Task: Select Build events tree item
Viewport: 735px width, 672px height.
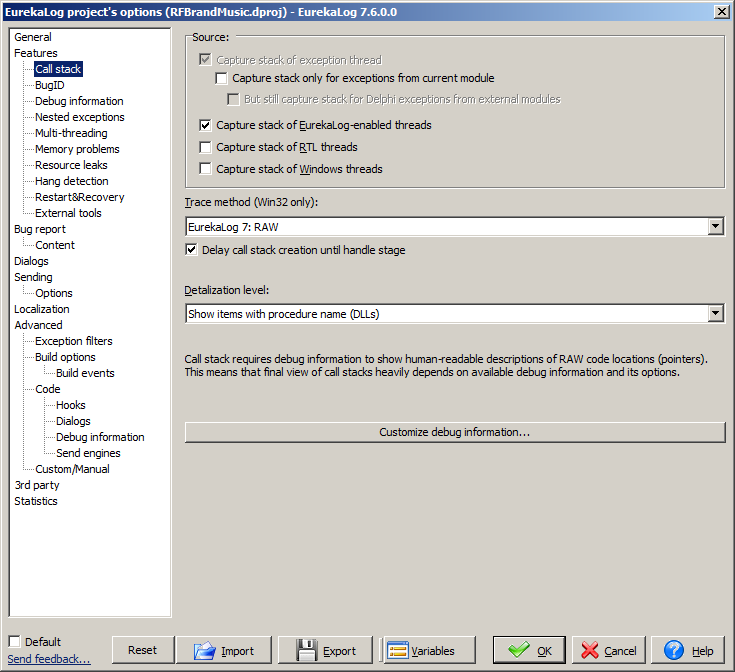Action: (85, 373)
